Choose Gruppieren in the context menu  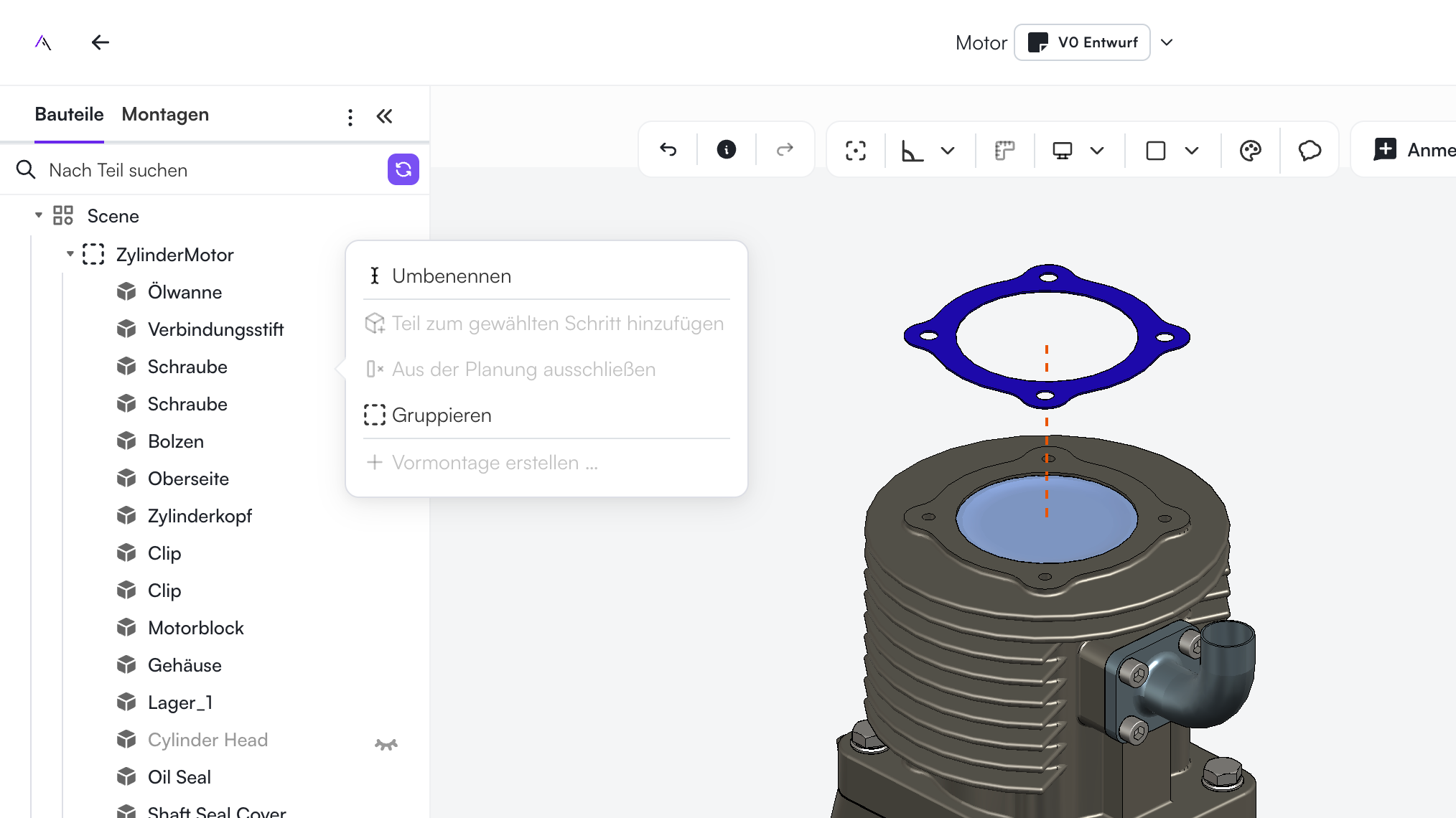[442, 415]
